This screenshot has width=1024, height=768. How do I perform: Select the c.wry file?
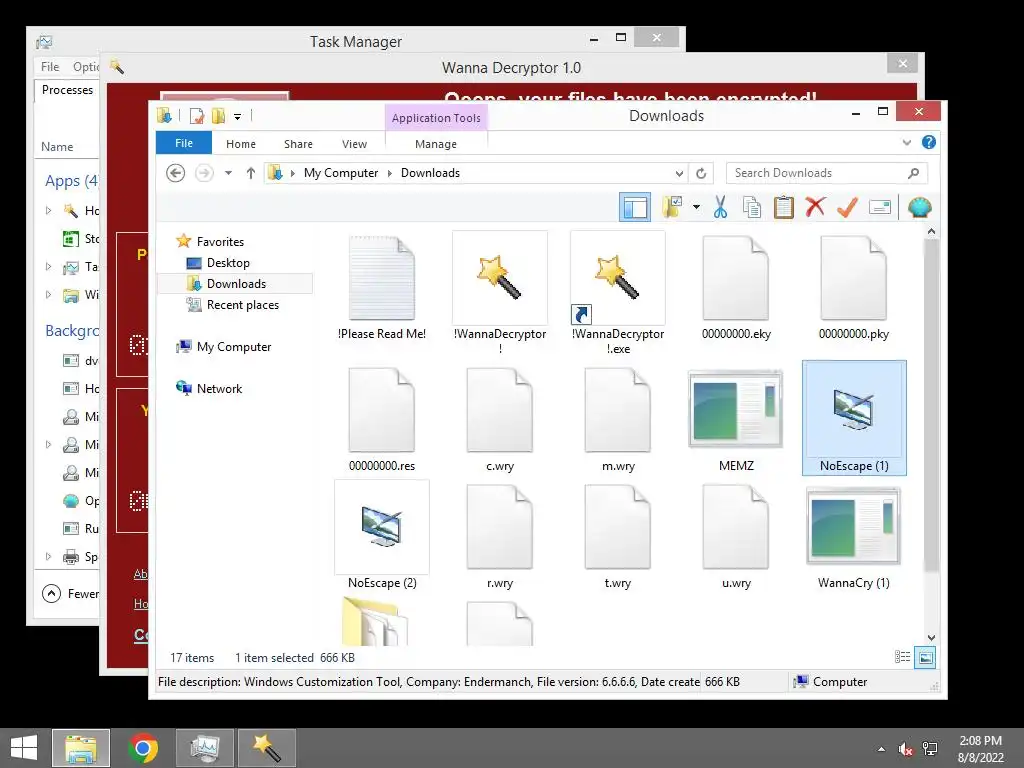tap(500, 419)
